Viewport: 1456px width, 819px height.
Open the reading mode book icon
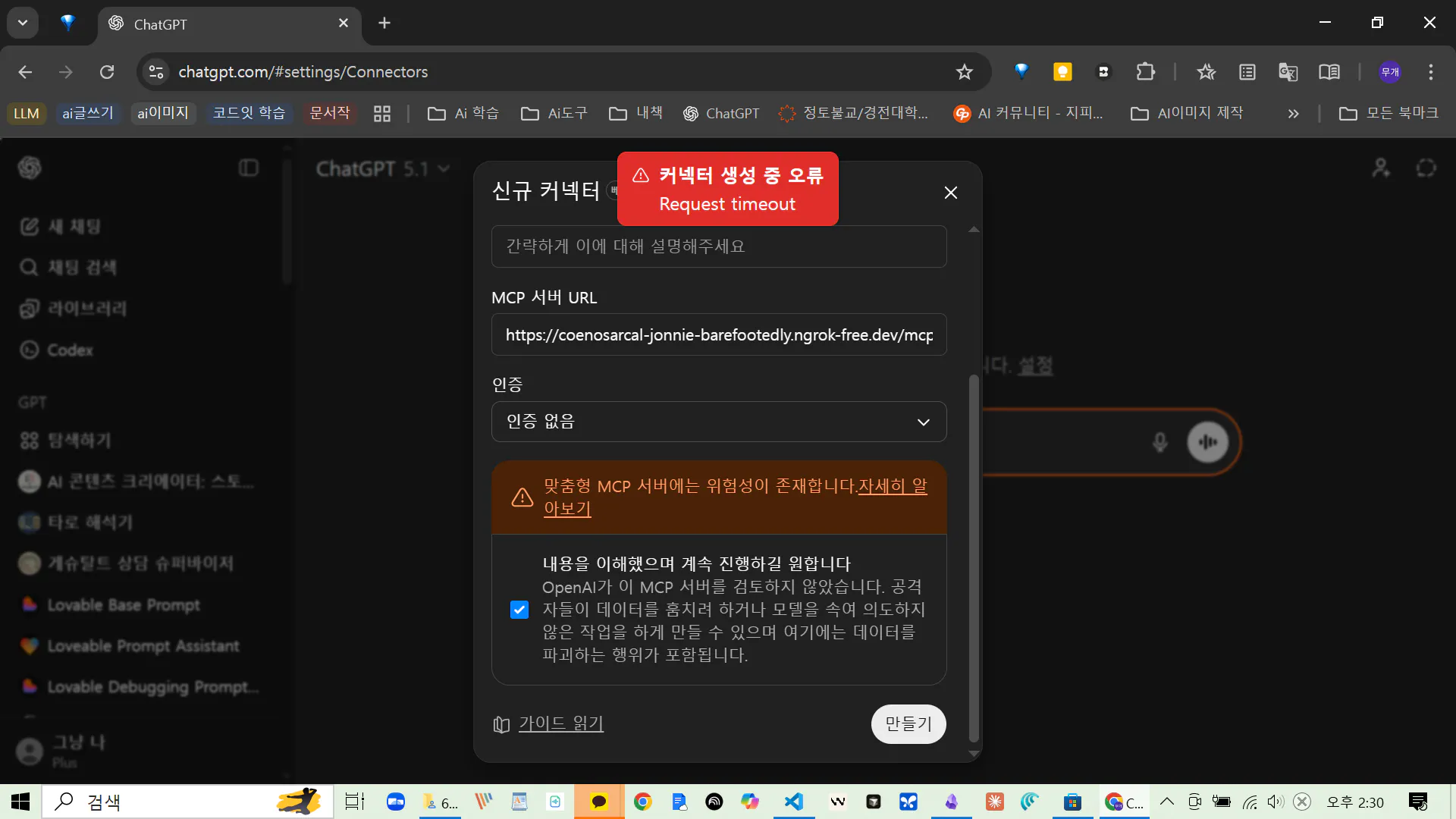point(1329,72)
